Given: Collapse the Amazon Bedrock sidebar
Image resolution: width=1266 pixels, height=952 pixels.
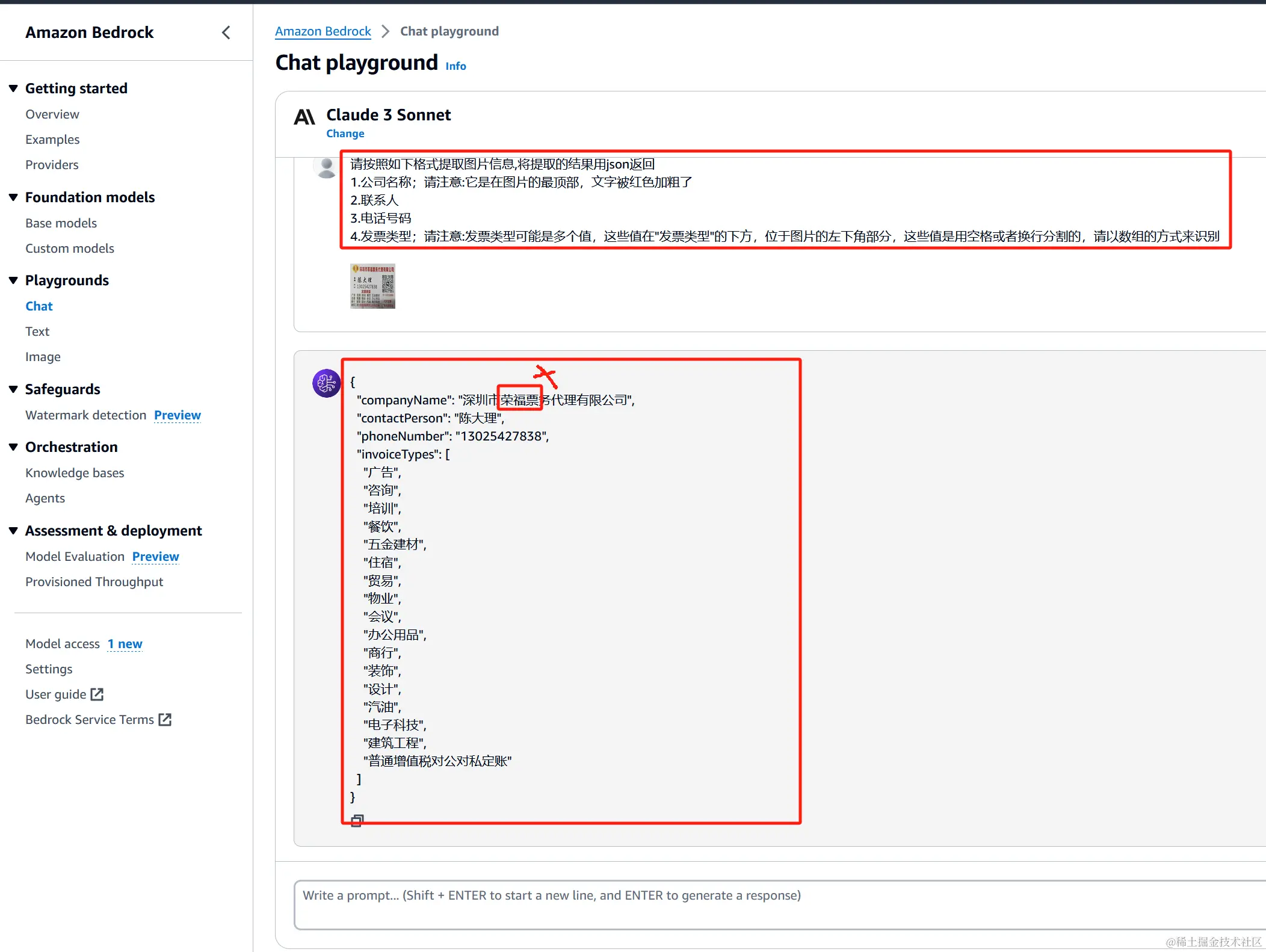Looking at the screenshot, I should (x=226, y=32).
